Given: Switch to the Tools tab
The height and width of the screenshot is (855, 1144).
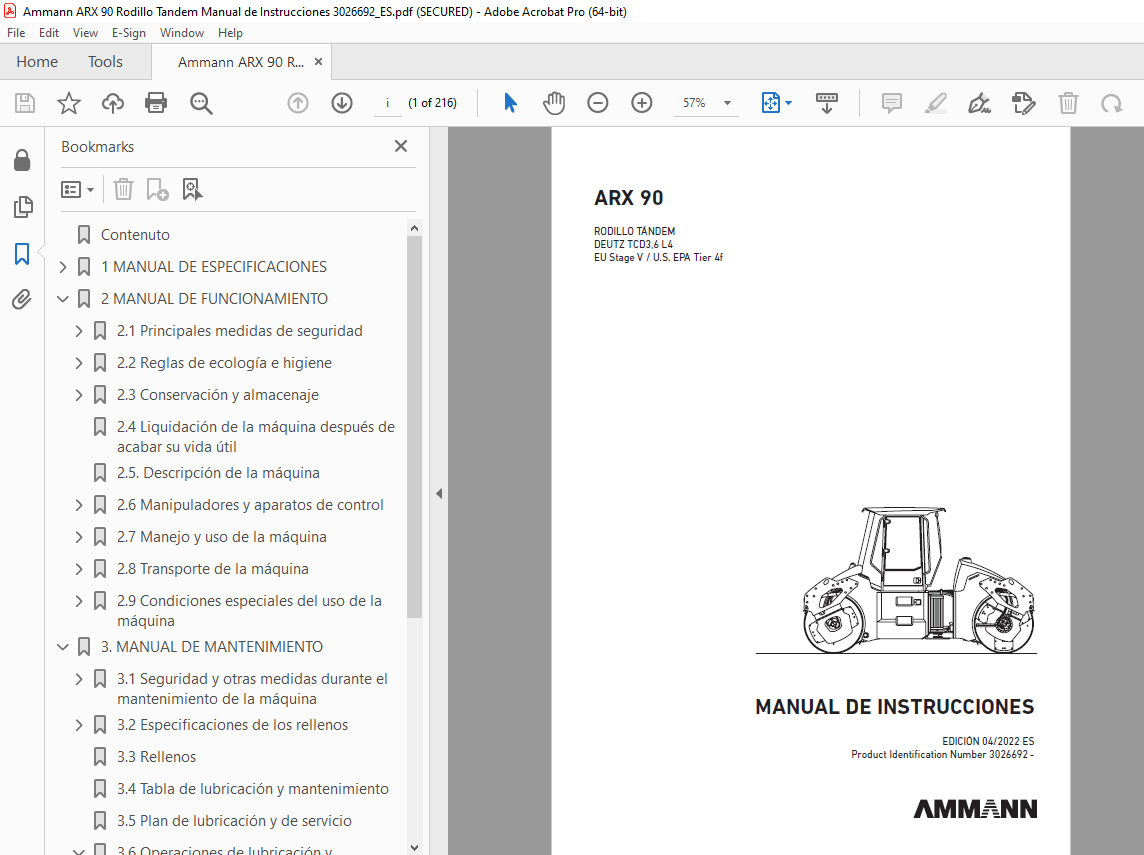Looking at the screenshot, I should (x=105, y=62).
